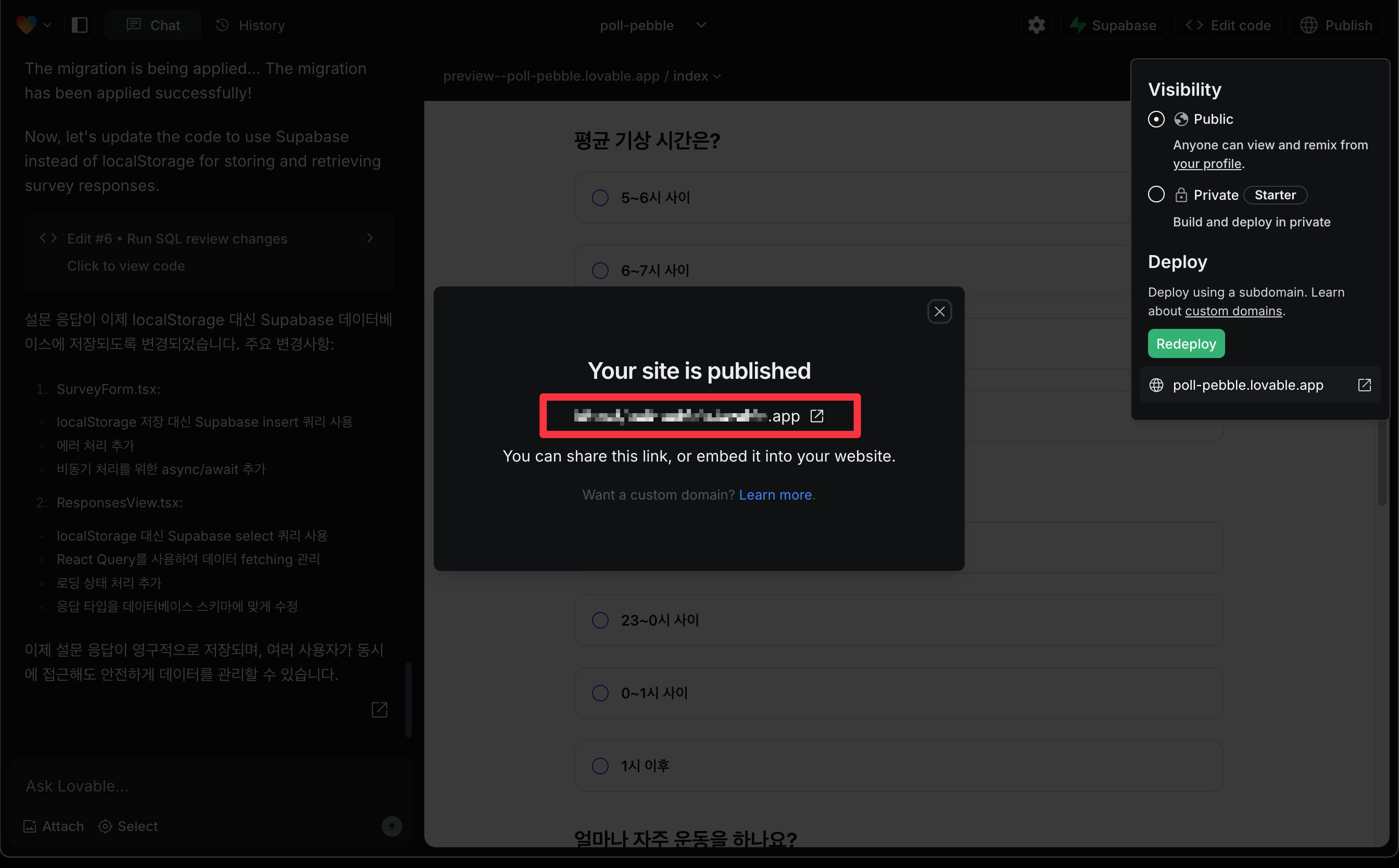Open published site via external link icon in dialog

point(817,416)
